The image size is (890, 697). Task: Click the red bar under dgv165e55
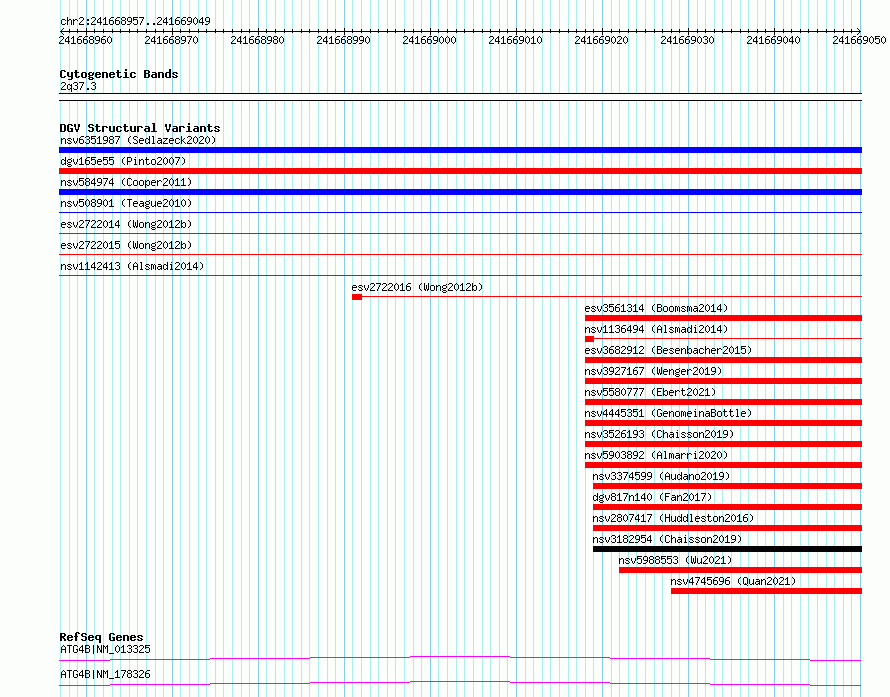tap(460, 171)
